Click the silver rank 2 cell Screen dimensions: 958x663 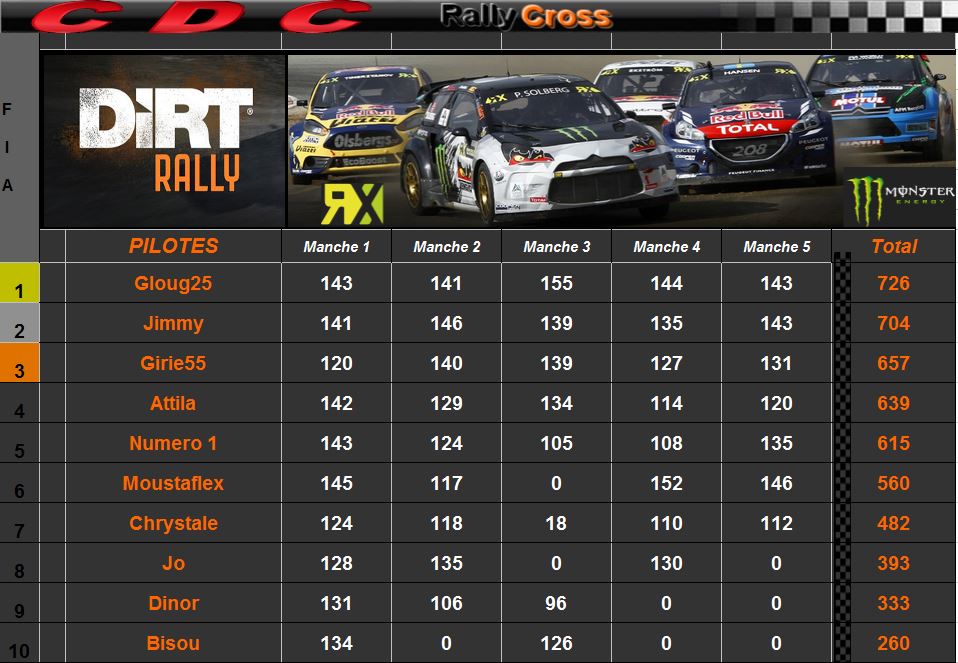tap(20, 323)
